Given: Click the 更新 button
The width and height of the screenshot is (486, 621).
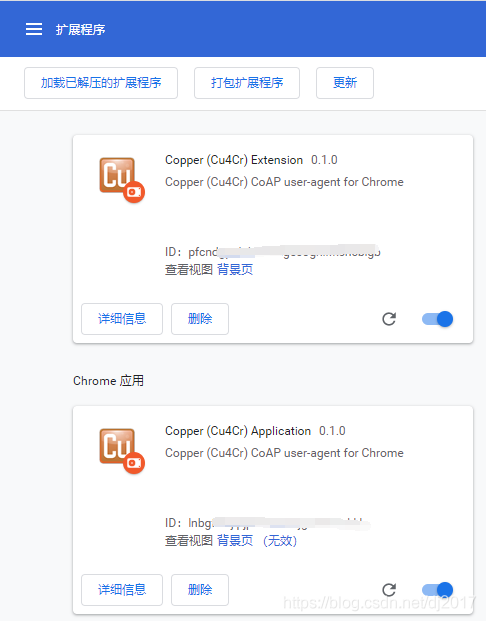Looking at the screenshot, I should [345, 83].
